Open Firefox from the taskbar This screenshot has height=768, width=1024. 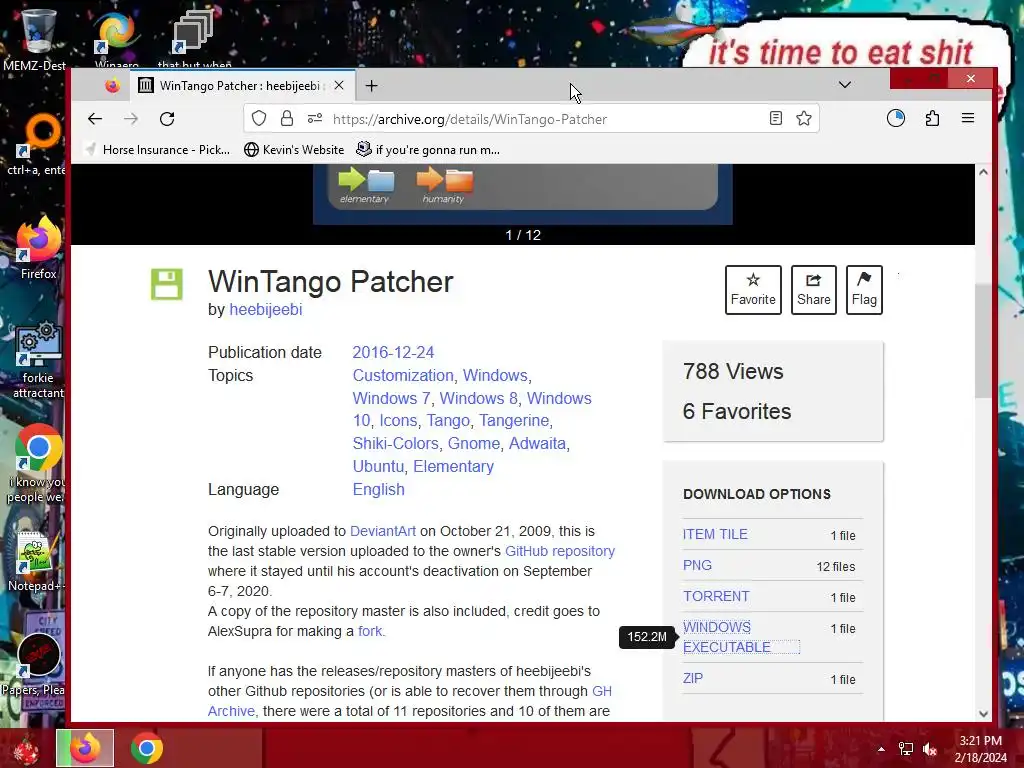85,748
